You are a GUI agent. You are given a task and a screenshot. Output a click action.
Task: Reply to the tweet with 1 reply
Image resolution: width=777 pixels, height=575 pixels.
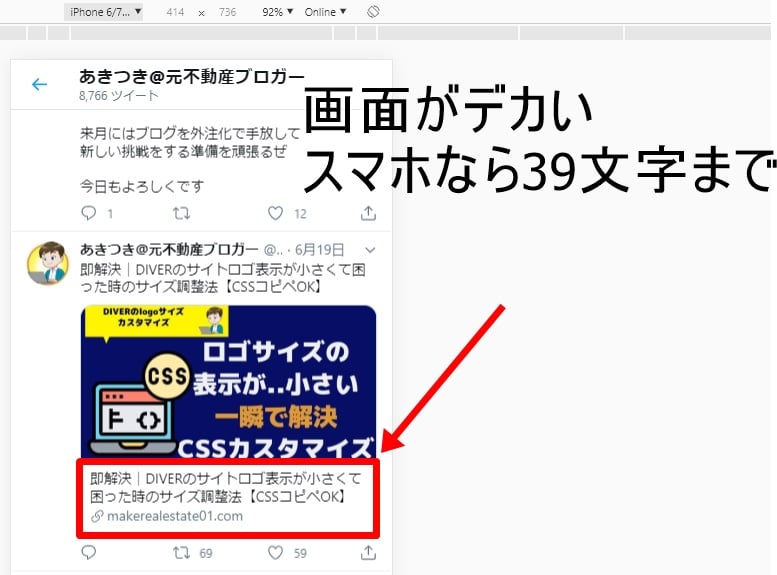point(88,213)
